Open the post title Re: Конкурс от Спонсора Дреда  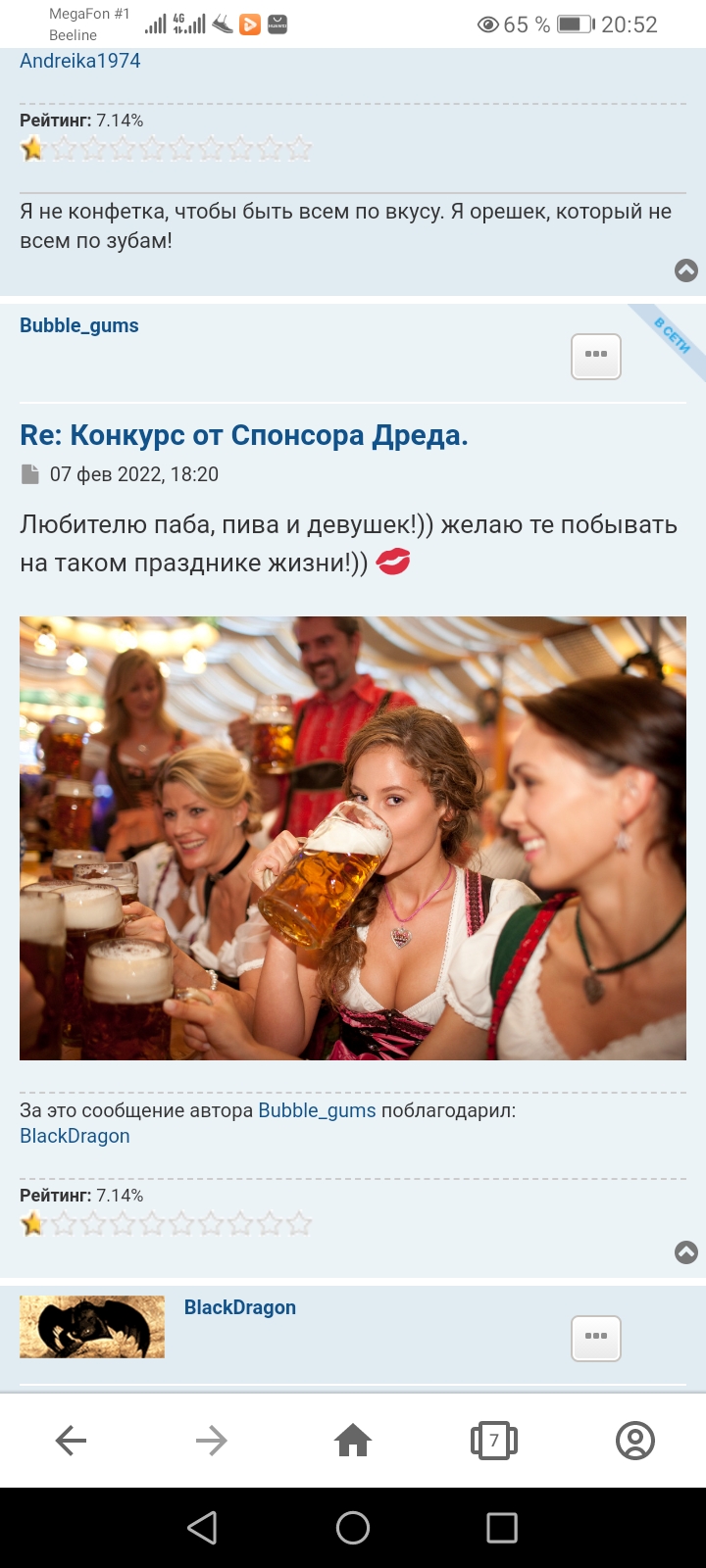(x=244, y=435)
